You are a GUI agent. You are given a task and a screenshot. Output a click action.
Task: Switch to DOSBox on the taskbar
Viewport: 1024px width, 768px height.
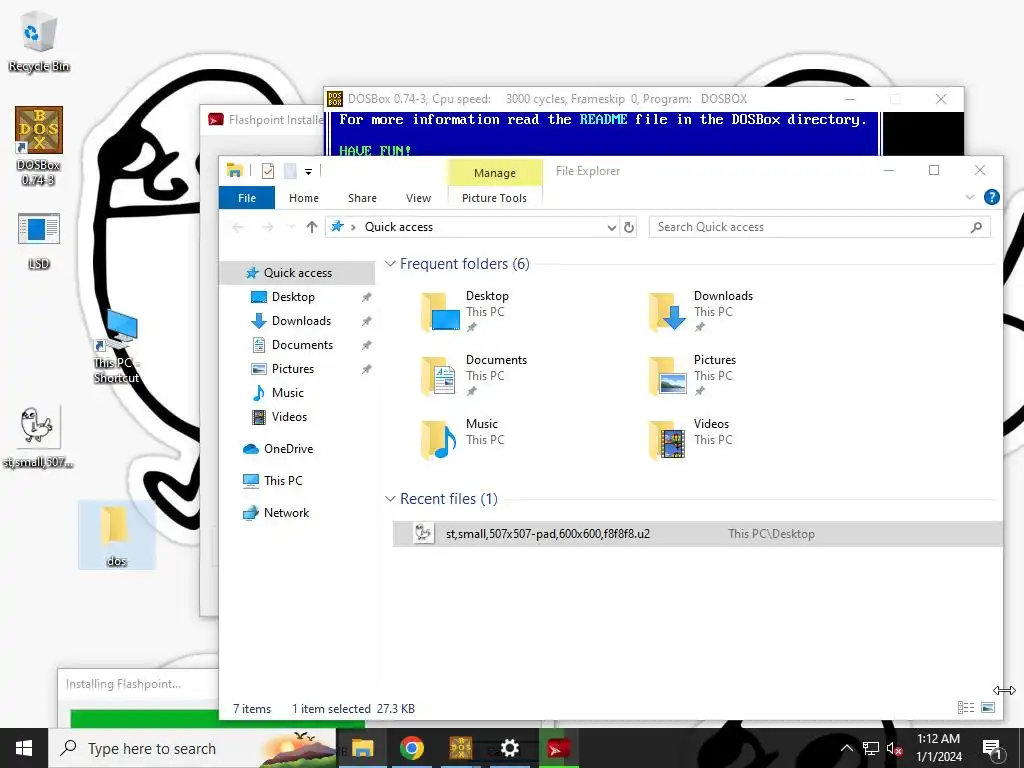pos(460,748)
